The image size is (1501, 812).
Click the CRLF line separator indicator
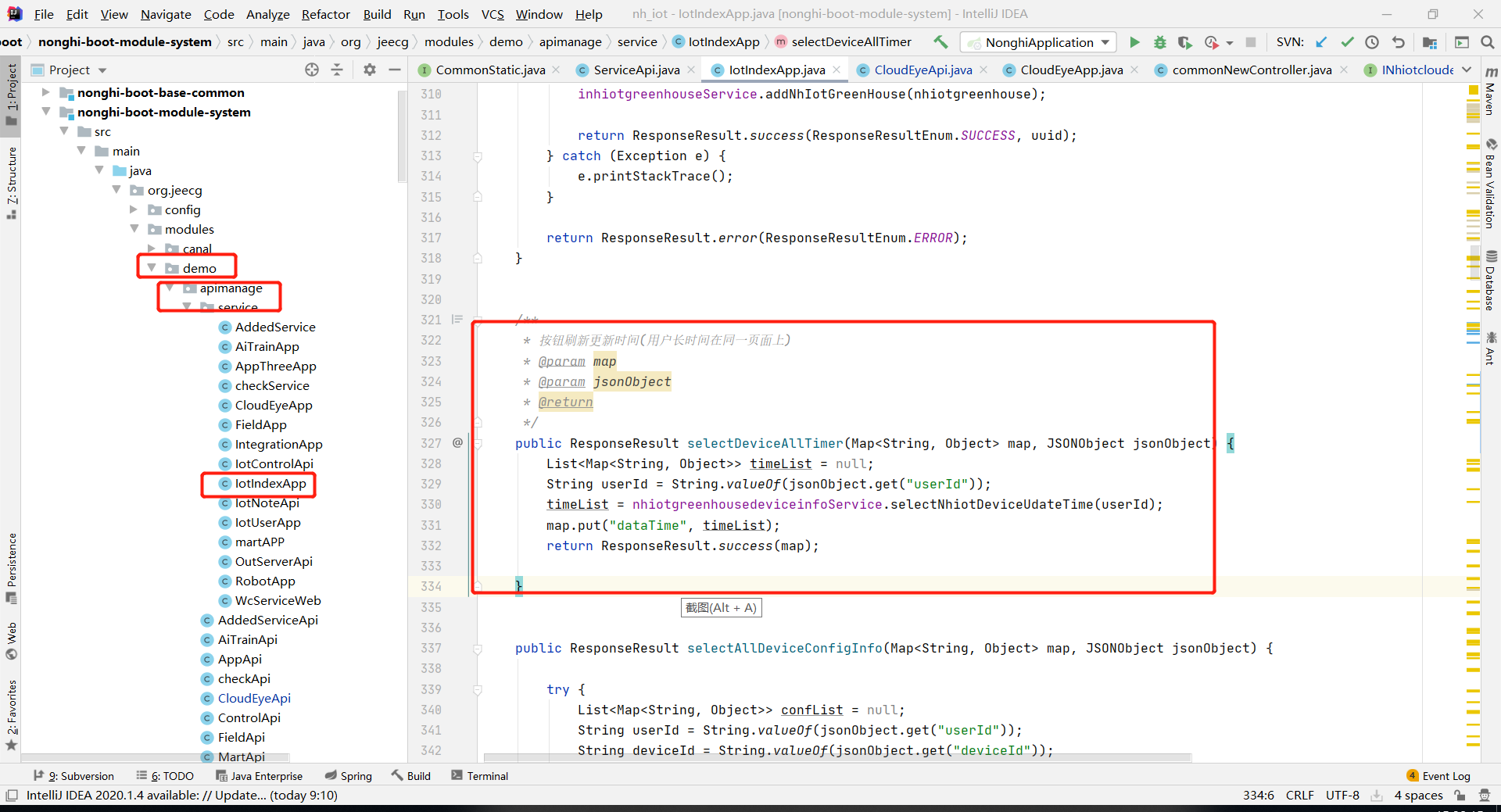coord(1299,795)
